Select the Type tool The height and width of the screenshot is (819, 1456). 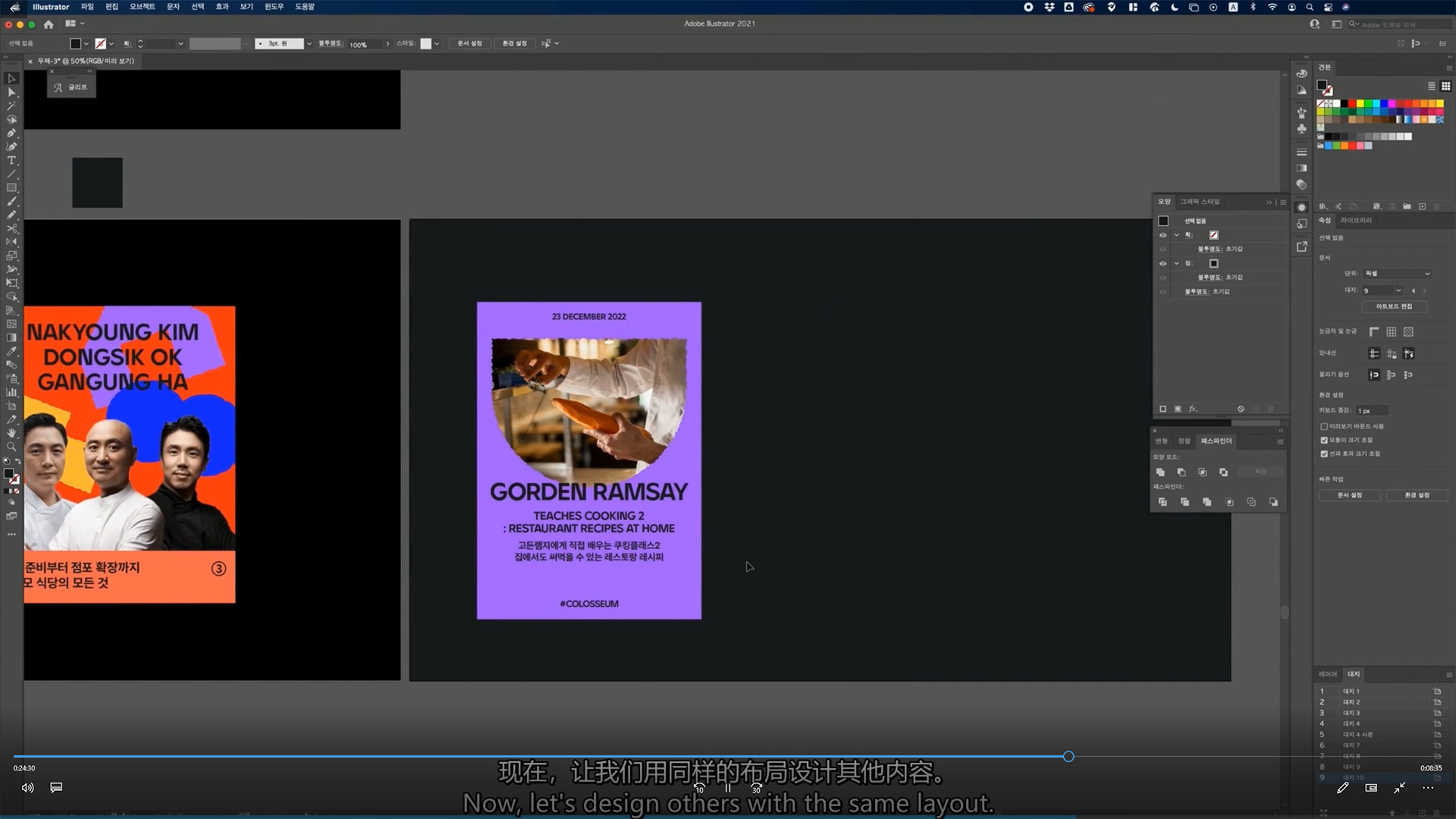click(x=11, y=160)
